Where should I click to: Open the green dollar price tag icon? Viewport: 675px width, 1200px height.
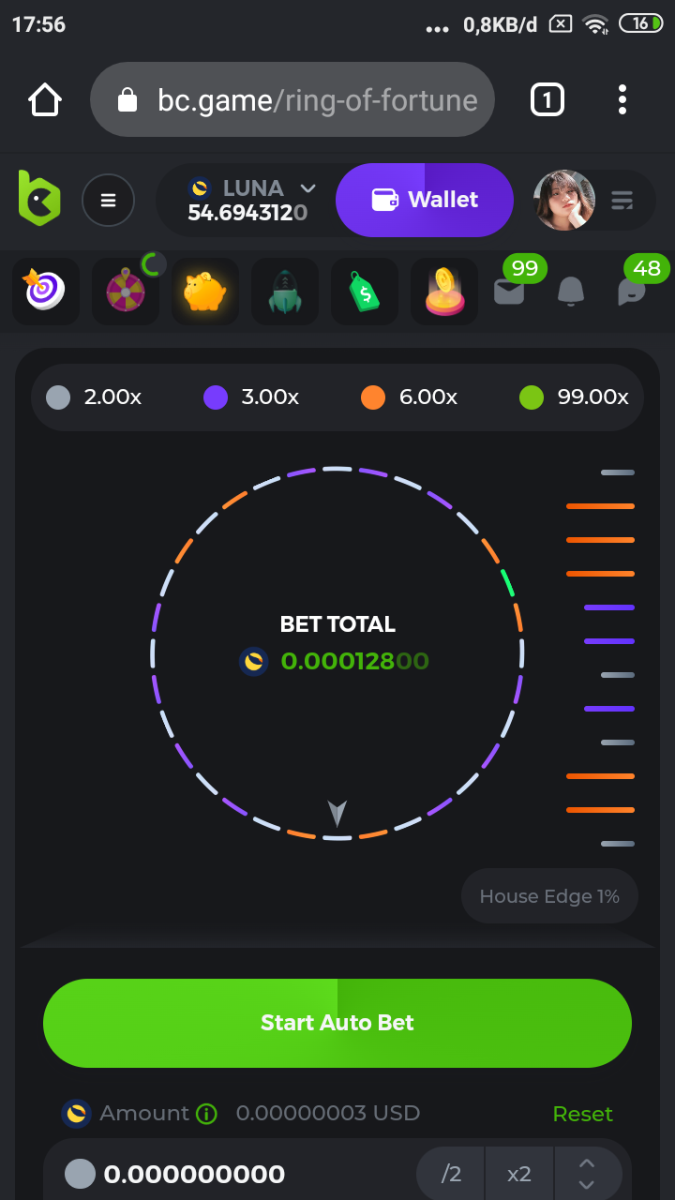pyautogui.click(x=365, y=292)
